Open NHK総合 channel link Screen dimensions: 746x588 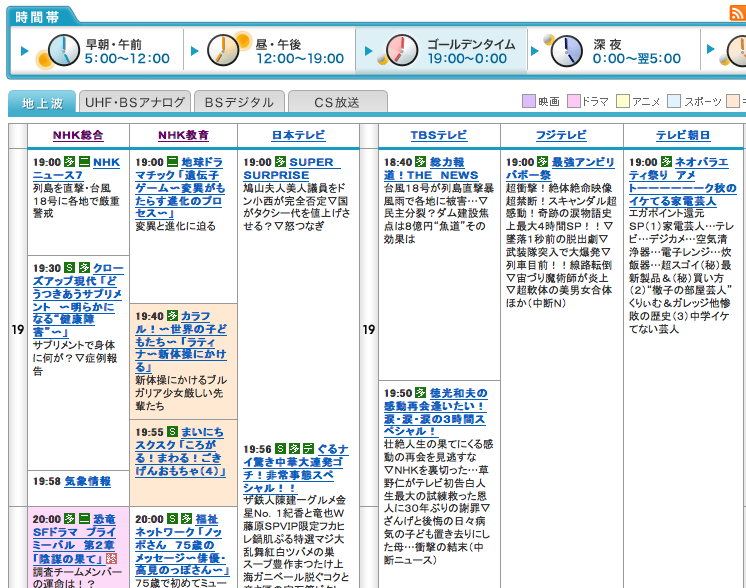click(x=78, y=135)
